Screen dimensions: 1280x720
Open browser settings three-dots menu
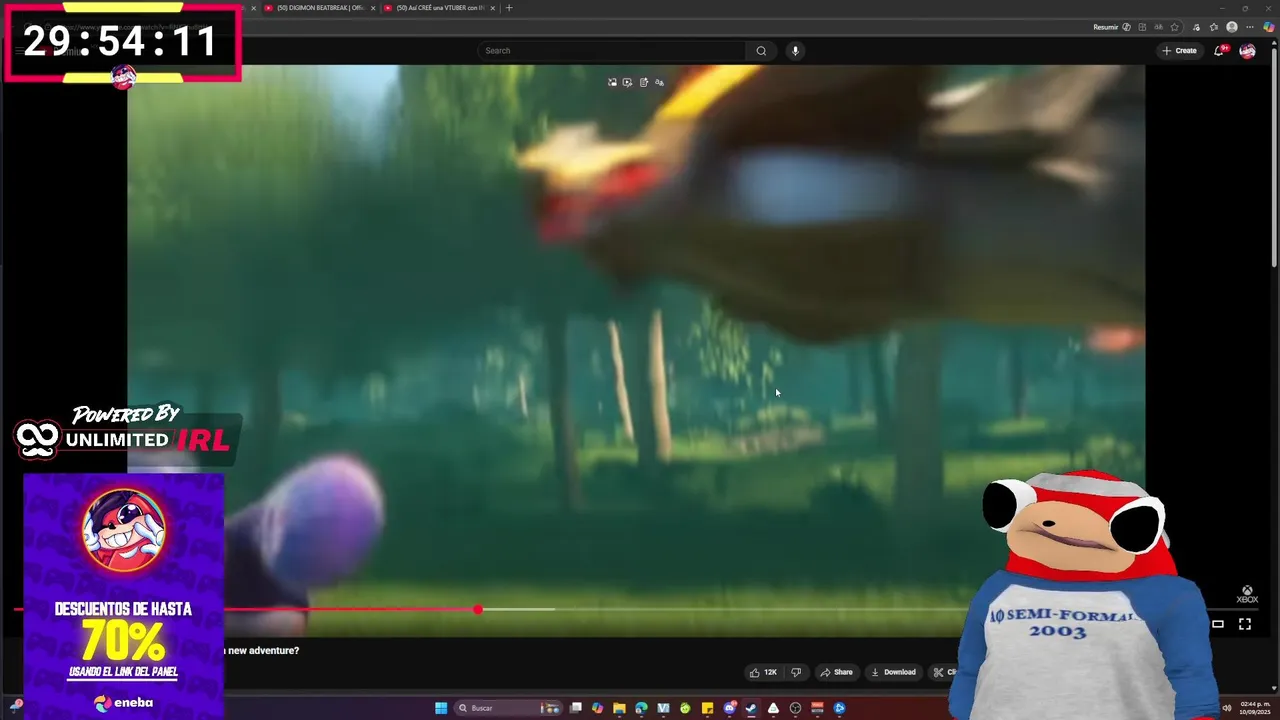tap(1250, 27)
